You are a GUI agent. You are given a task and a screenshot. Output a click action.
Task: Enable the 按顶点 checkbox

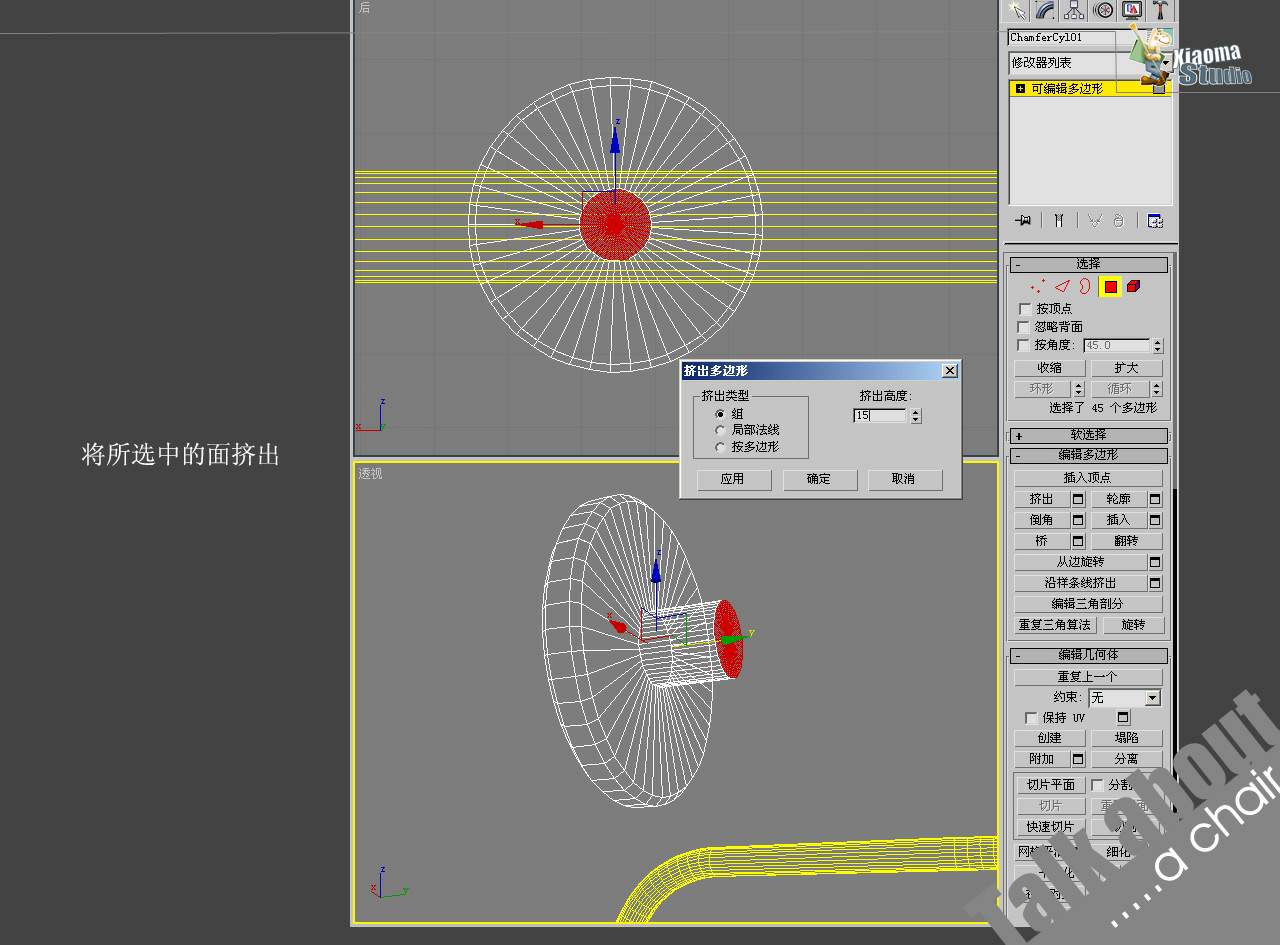pos(1023,309)
